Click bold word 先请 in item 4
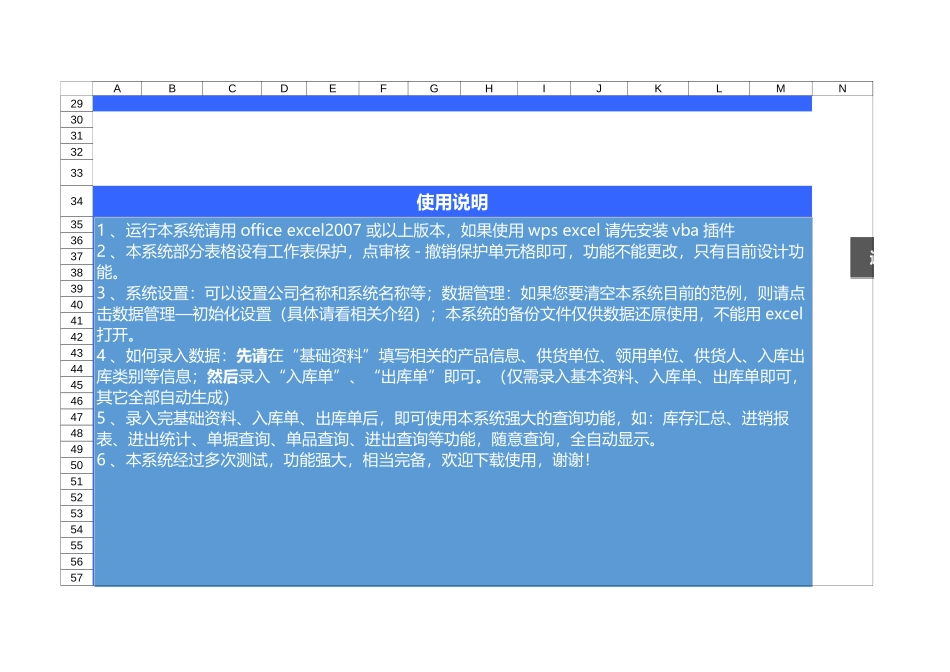This screenshot has height=672, width=950. pyautogui.click(x=251, y=356)
